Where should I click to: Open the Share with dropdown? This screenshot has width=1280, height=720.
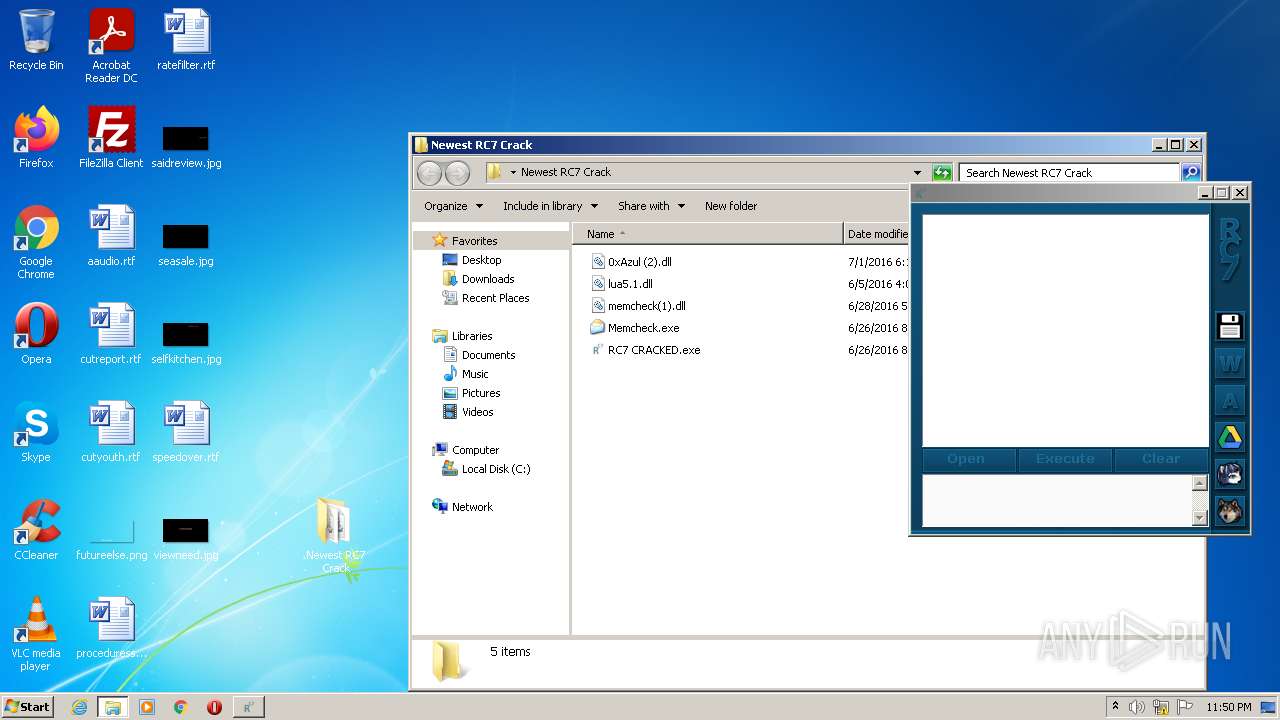click(651, 206)
